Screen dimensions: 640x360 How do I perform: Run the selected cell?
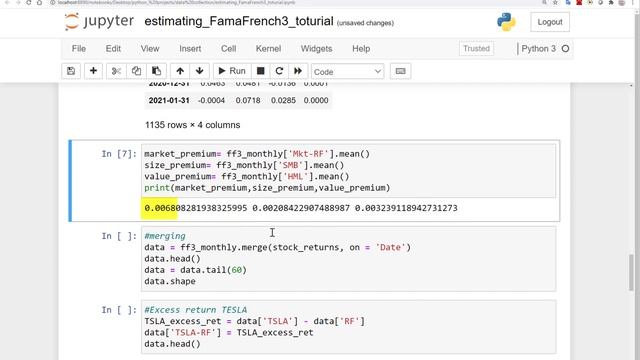pos(232,71)
